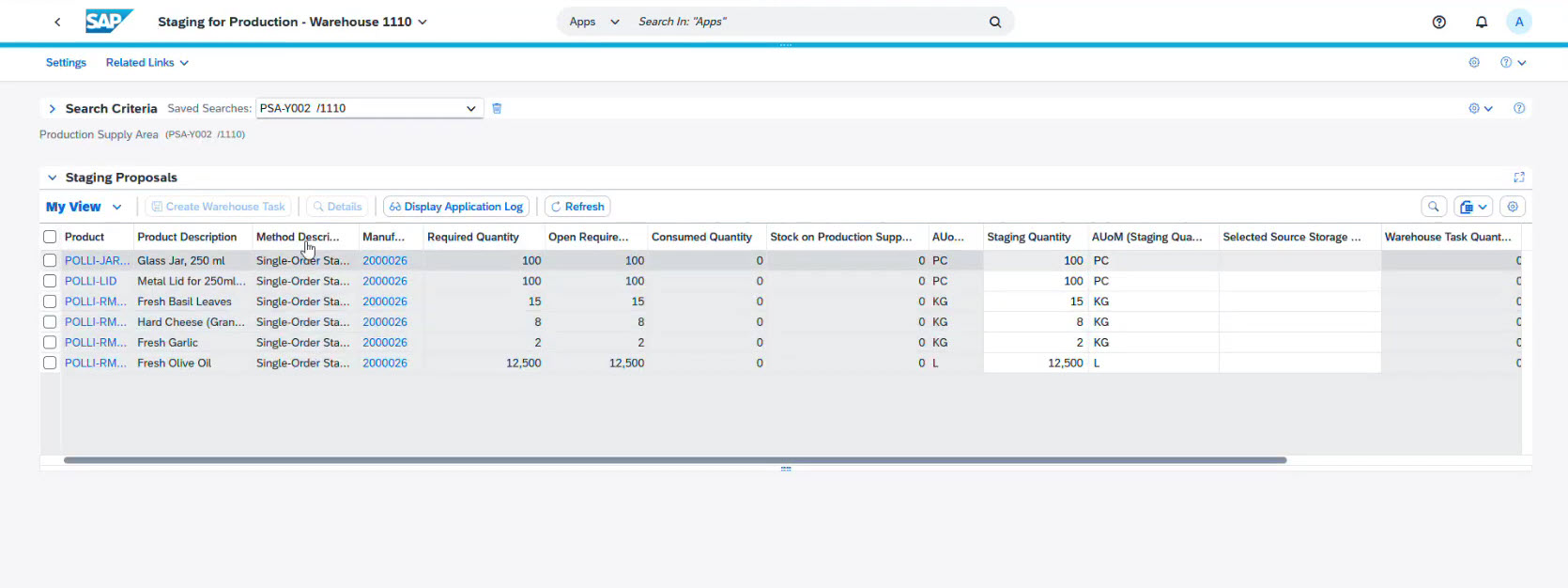Click the search magnifier in the Apps search bar

[995, 22]
